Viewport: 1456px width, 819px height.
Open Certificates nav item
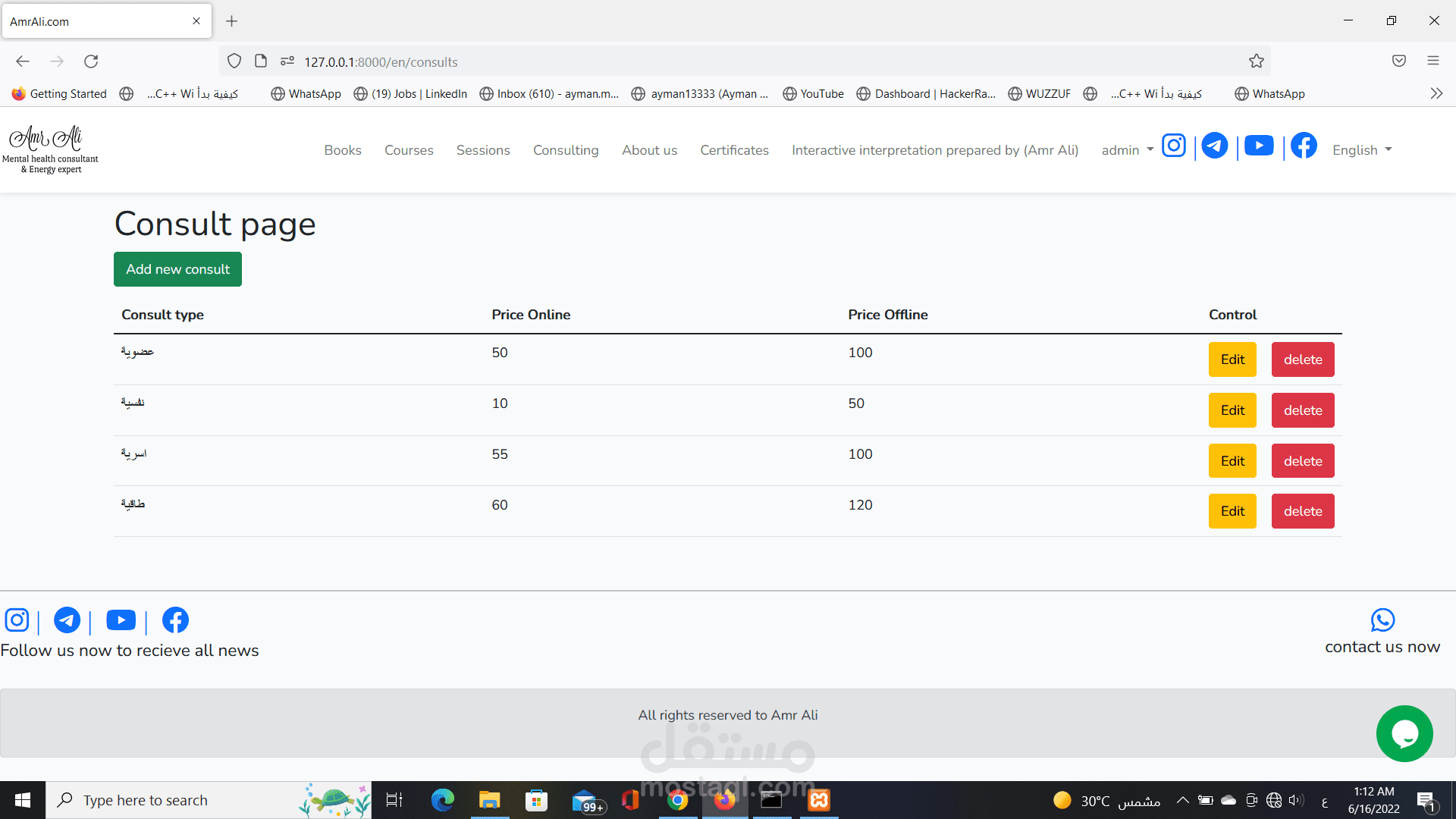pos(734,150)
